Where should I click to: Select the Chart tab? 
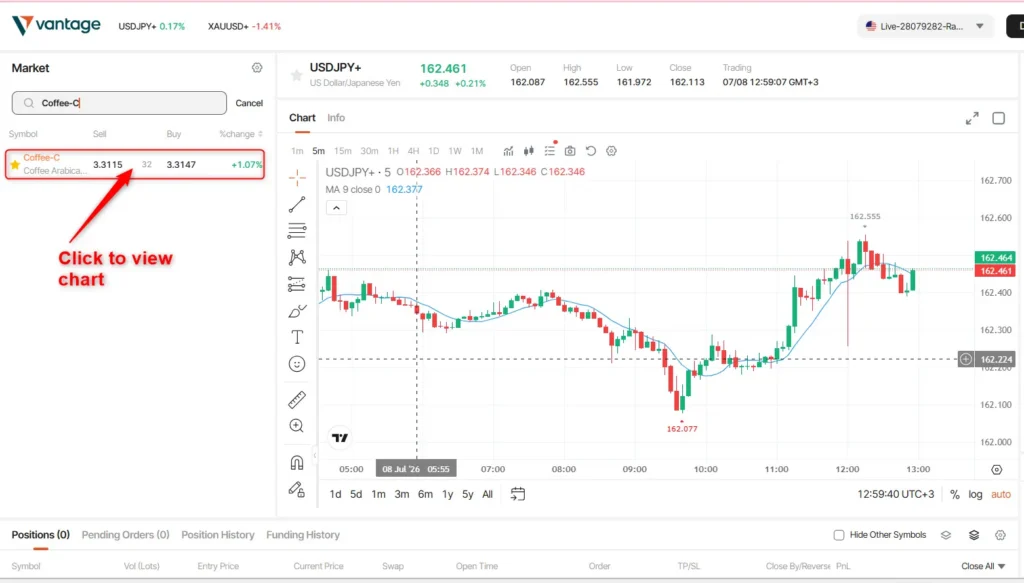[302, 118]
